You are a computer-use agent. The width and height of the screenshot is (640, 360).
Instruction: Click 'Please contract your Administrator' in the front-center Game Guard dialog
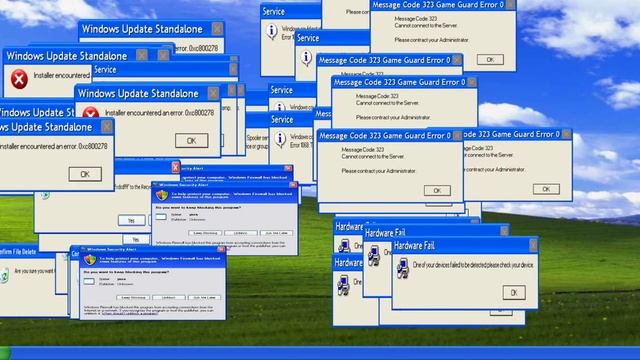[x=378, y=171]
